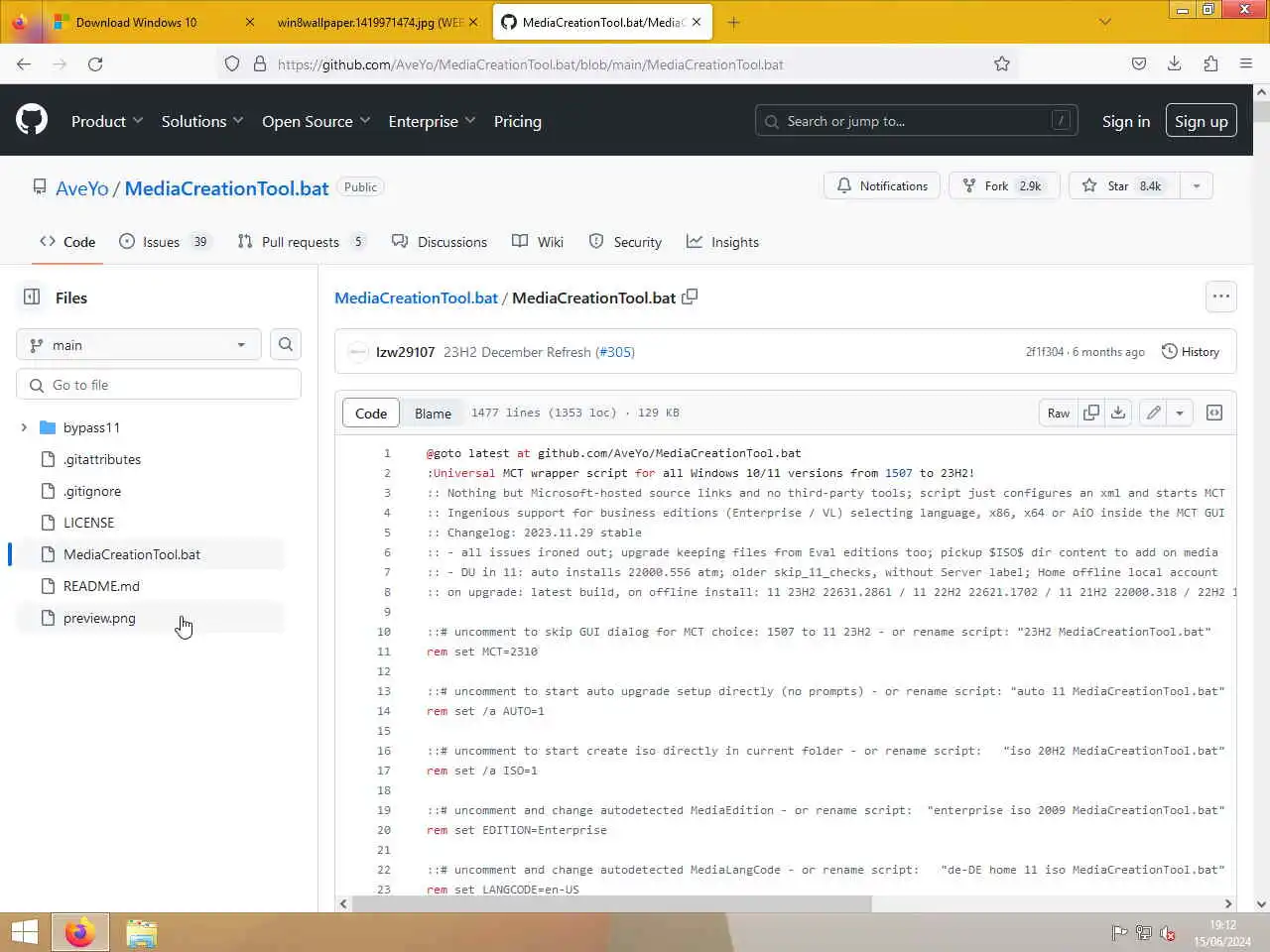Open the edit options dropdown arrow
The width and height of the screenshot is (1270, 952).
coord(1180,413)
